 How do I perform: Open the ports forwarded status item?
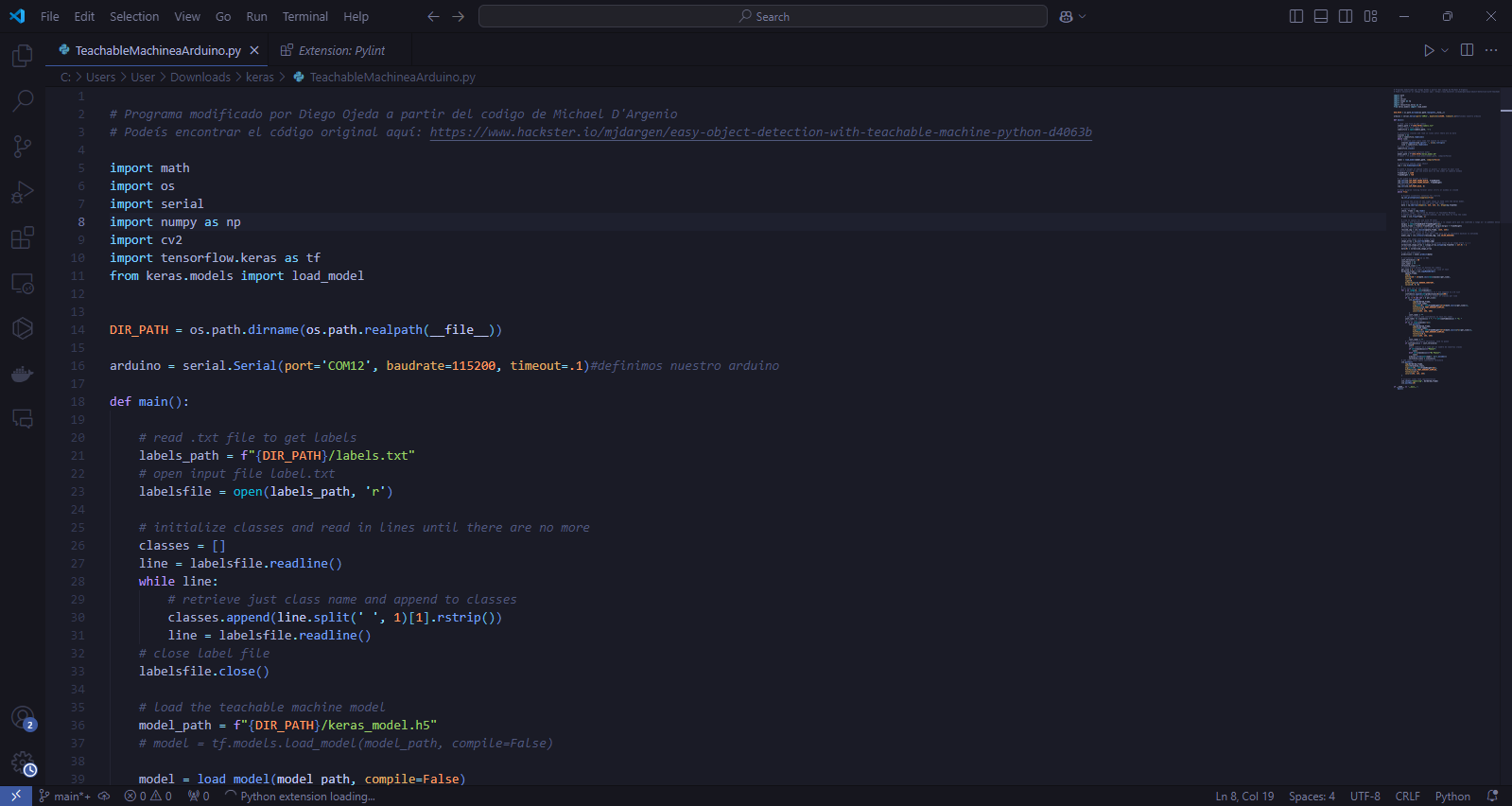(x=199, y=796)
